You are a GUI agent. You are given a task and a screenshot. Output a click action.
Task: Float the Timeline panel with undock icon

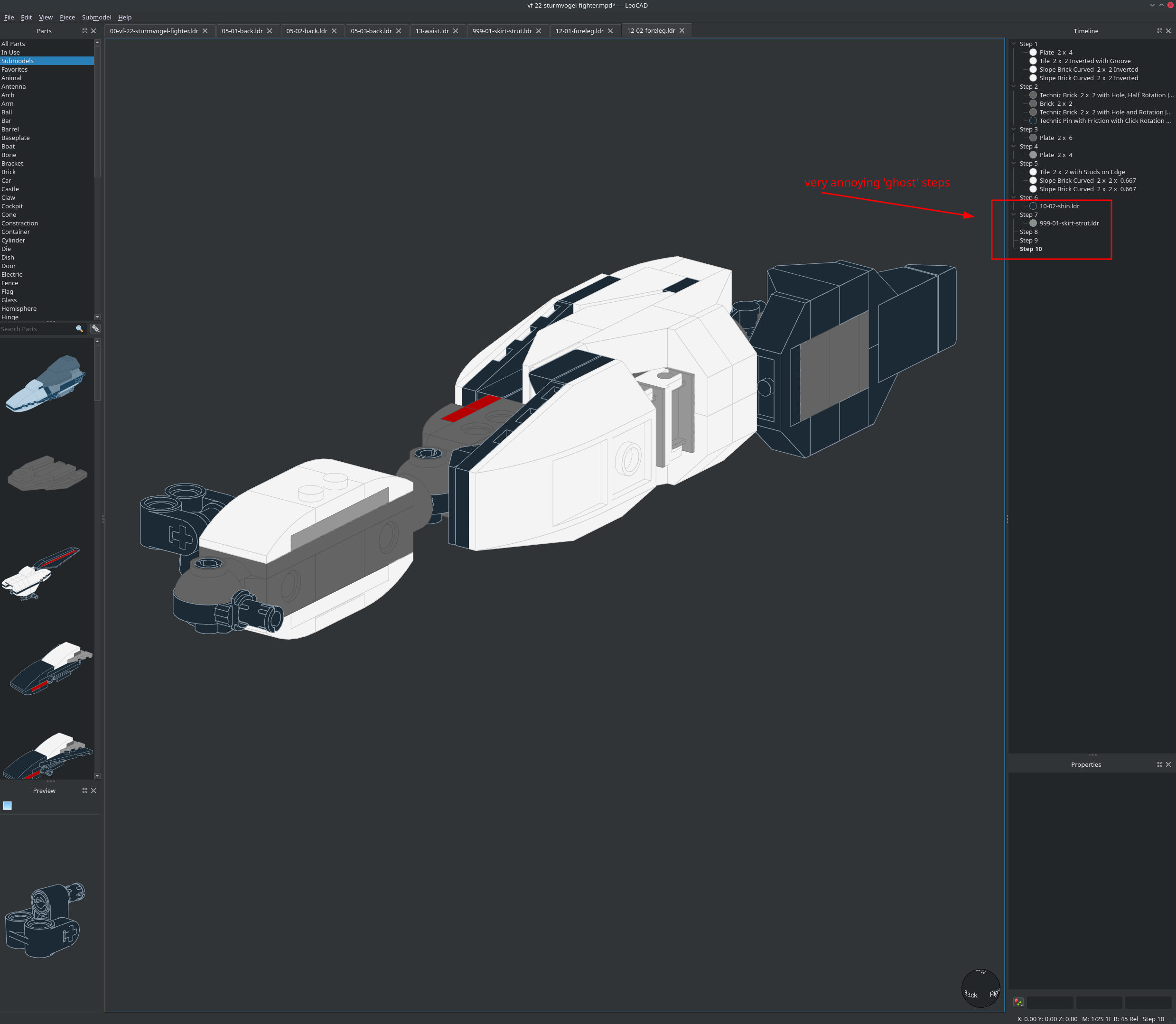click(1159, 31)
